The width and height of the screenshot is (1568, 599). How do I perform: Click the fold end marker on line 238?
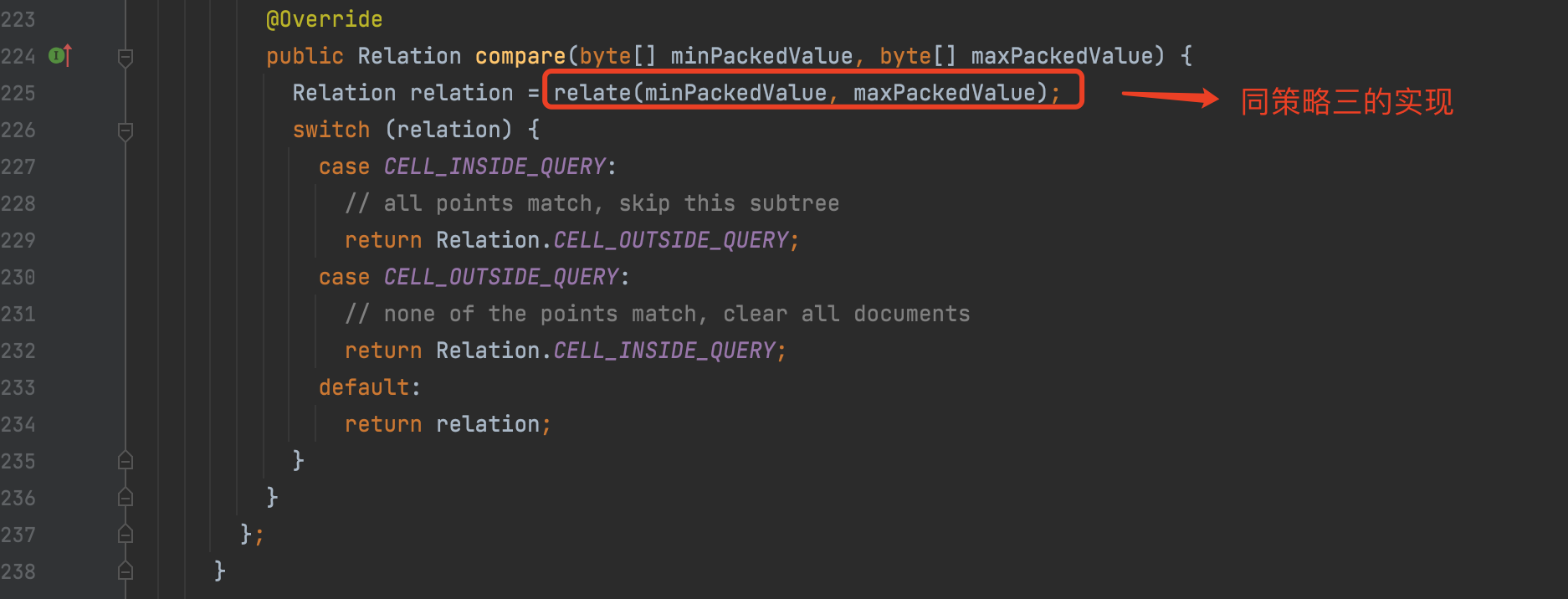[x=126, y=571]
